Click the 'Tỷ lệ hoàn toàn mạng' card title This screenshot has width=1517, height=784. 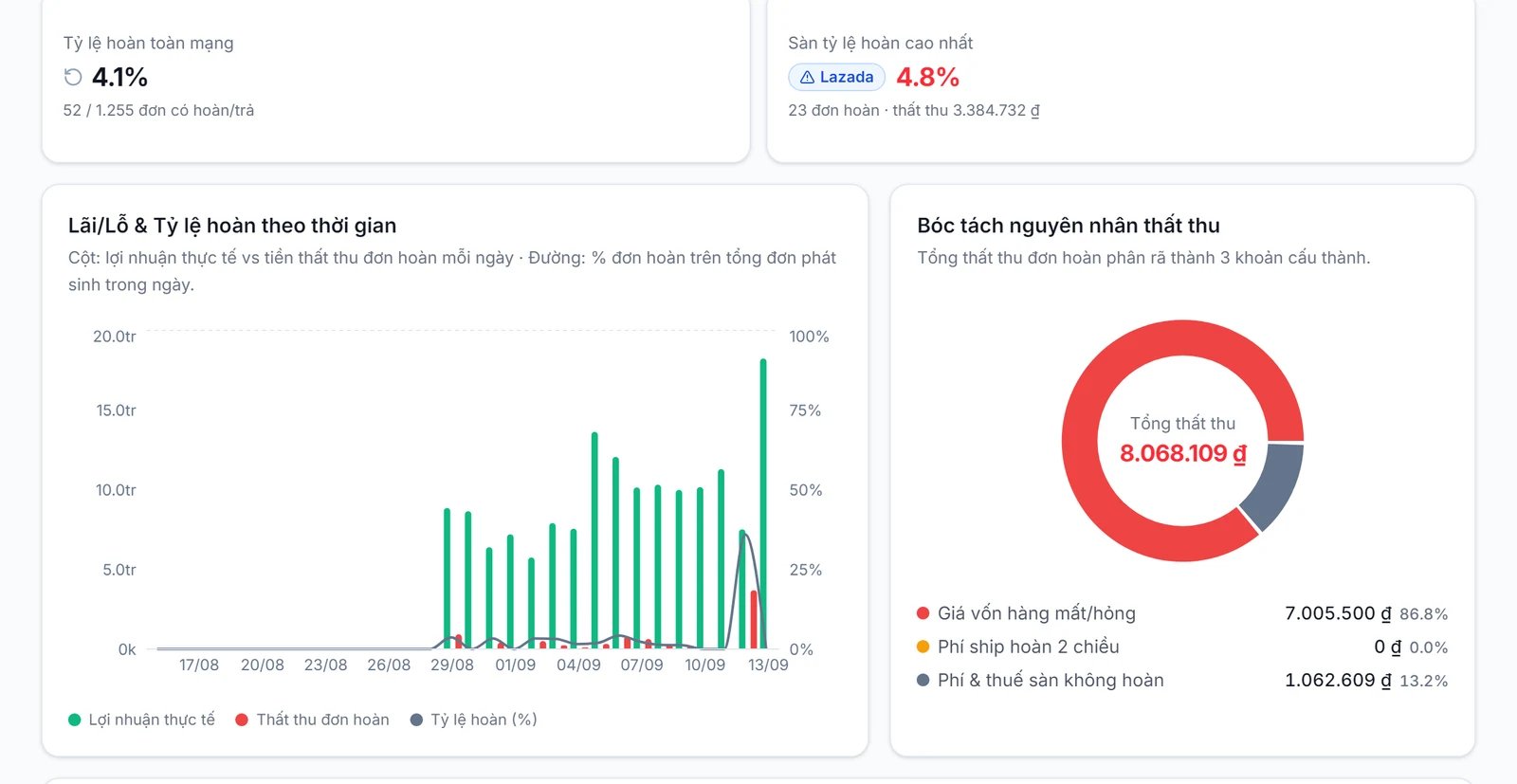[148, 43]
